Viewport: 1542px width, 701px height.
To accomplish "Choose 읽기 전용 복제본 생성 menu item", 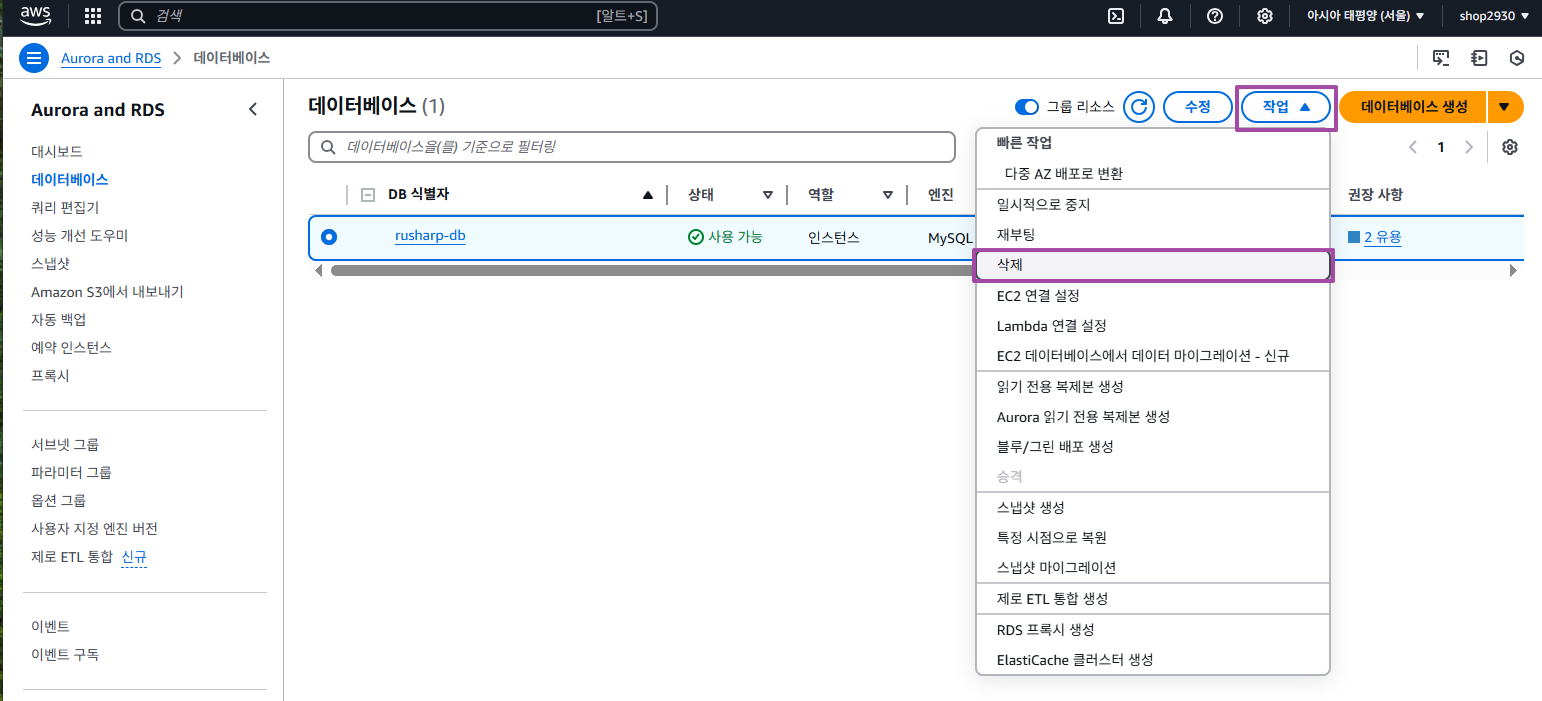I will [1153, 386].
